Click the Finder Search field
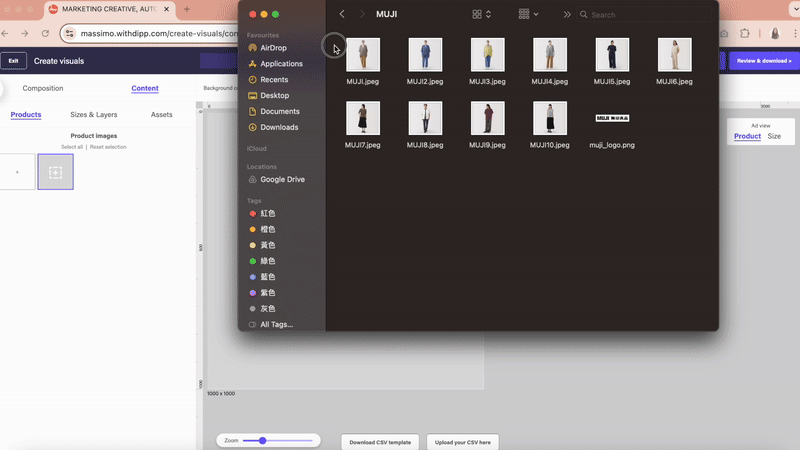 tap(645, 15)
